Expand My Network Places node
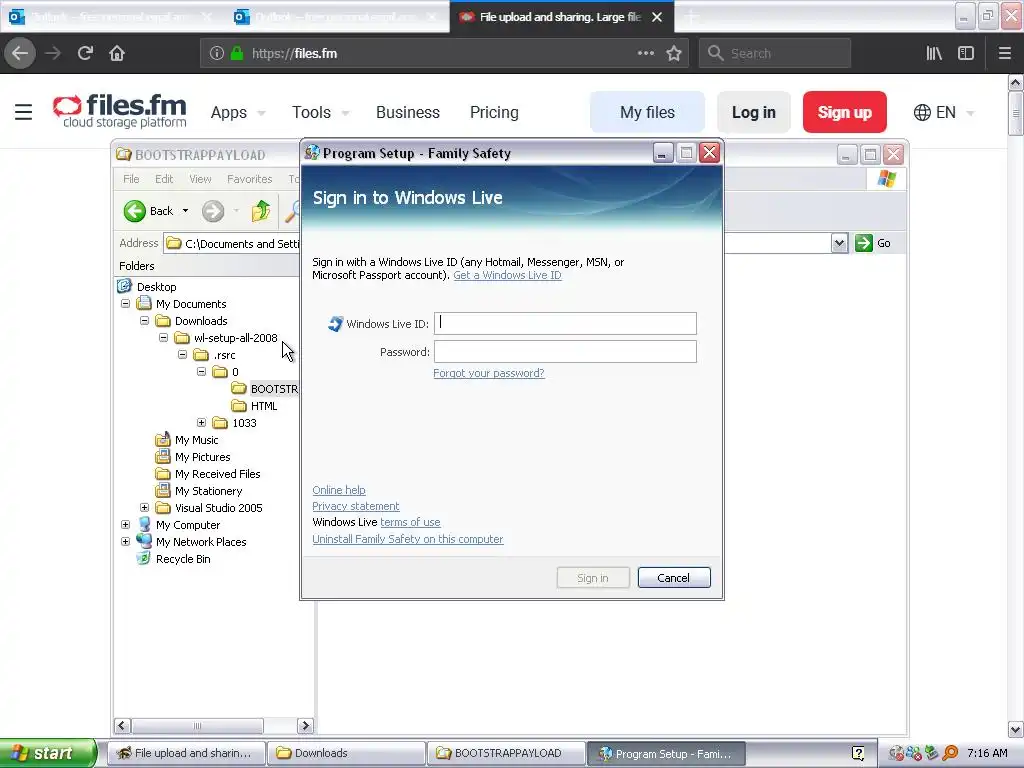This screenshot has width=1024, height=768. coord(125,541)
